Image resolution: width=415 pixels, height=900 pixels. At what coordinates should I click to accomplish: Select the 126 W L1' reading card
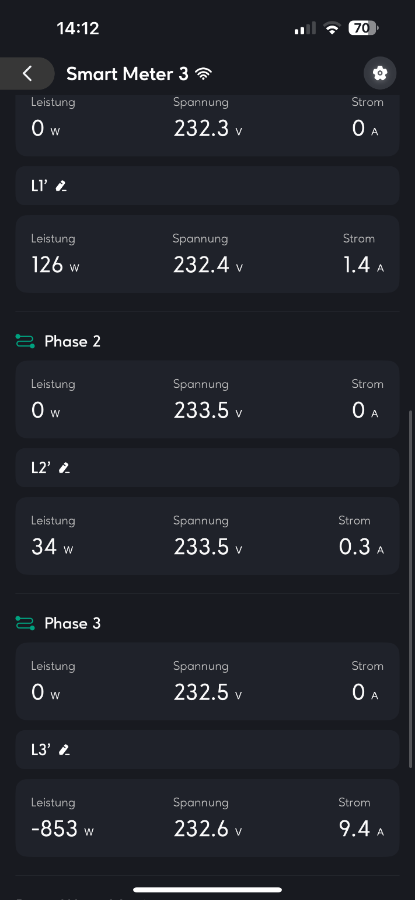pos(207,254)
